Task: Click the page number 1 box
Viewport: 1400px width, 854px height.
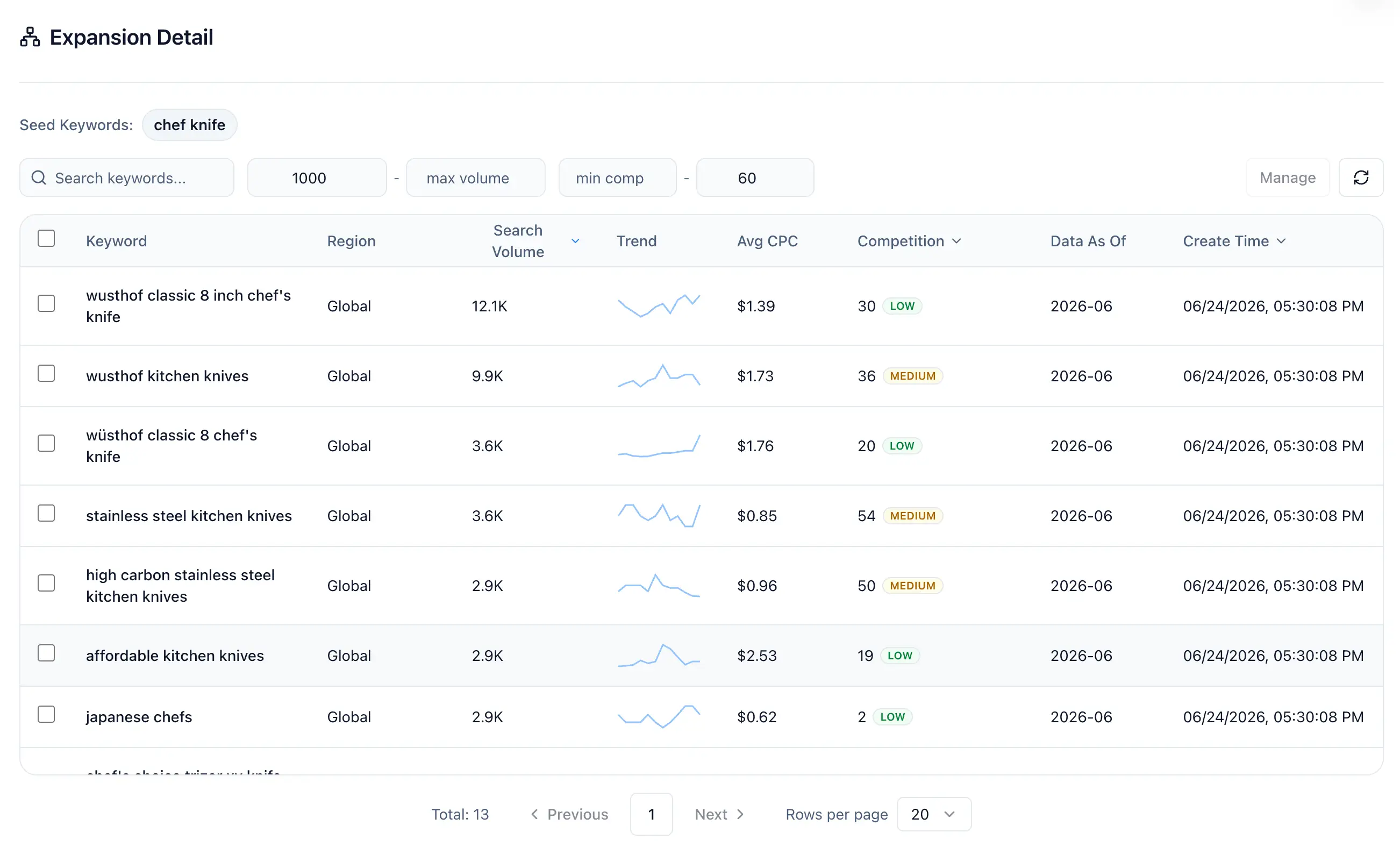Action: click(651, 814)
